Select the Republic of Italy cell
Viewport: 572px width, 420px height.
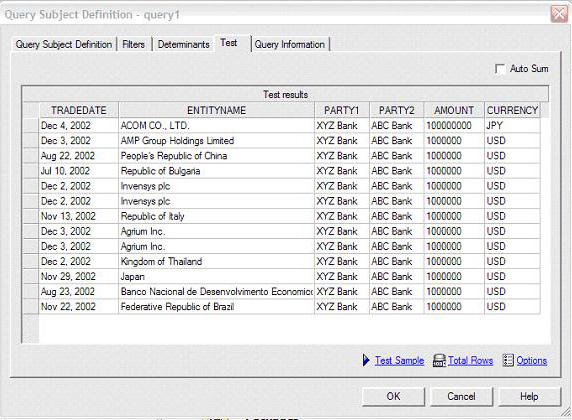pos(216,216)
